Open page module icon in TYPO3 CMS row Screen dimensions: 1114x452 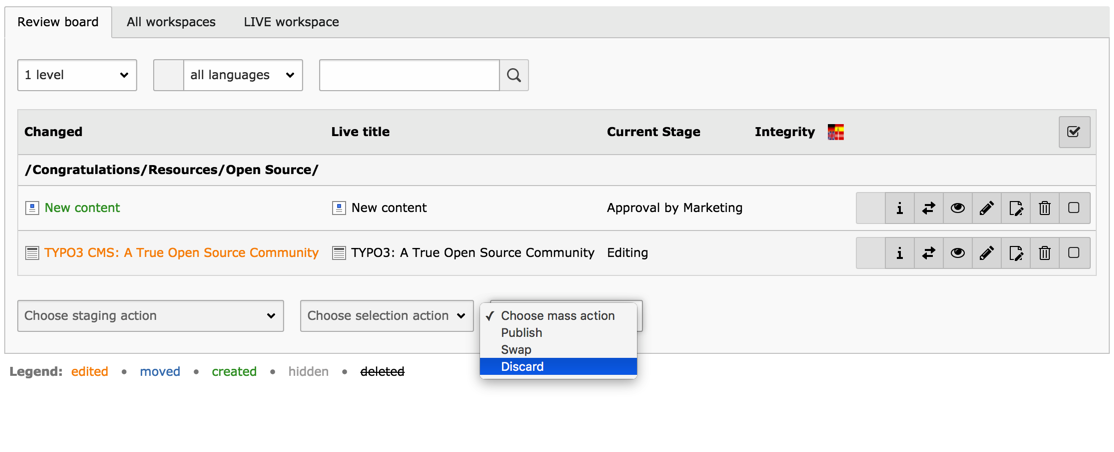coord(1015,253)
